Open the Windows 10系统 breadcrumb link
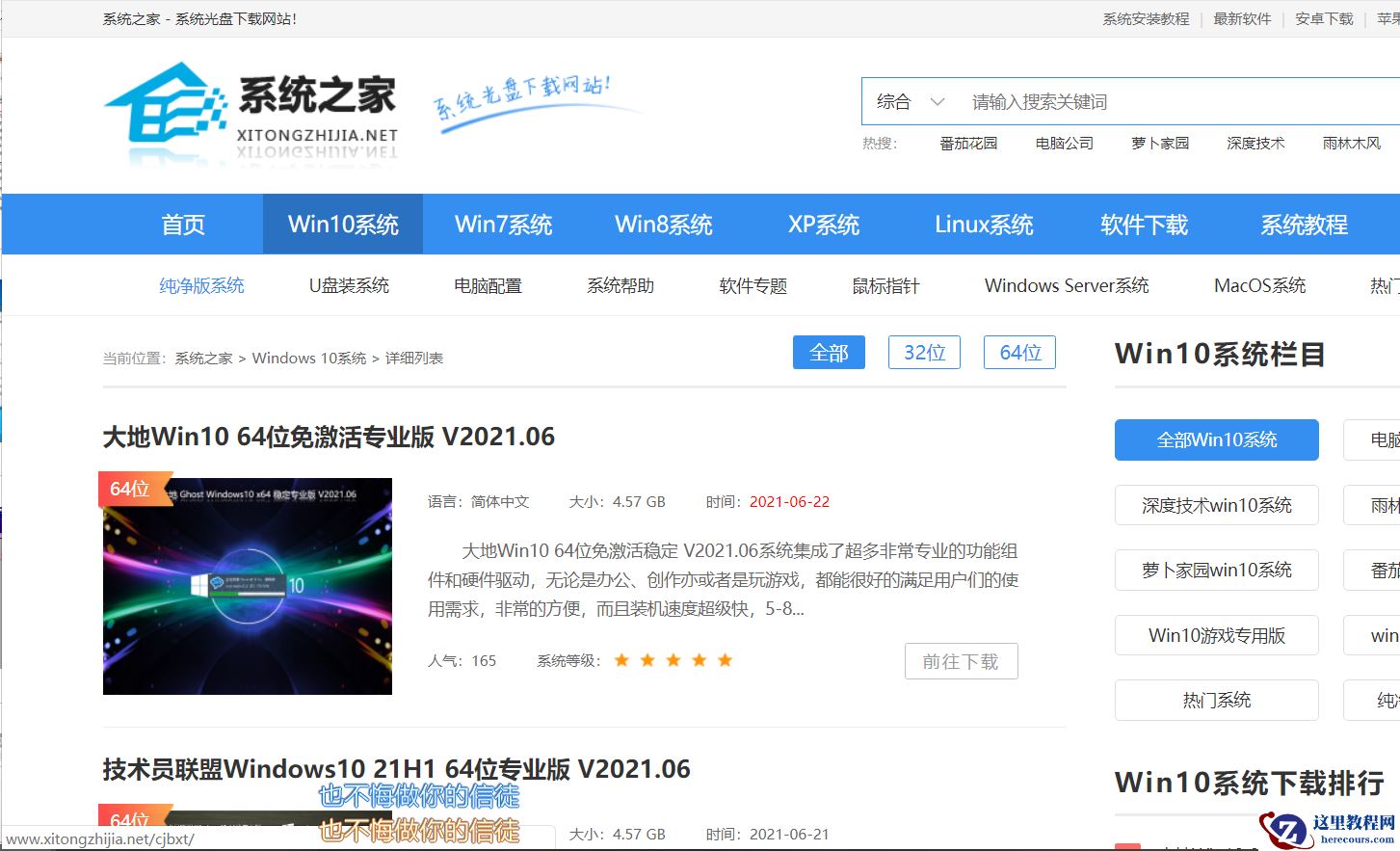 (x=308, y=358)
